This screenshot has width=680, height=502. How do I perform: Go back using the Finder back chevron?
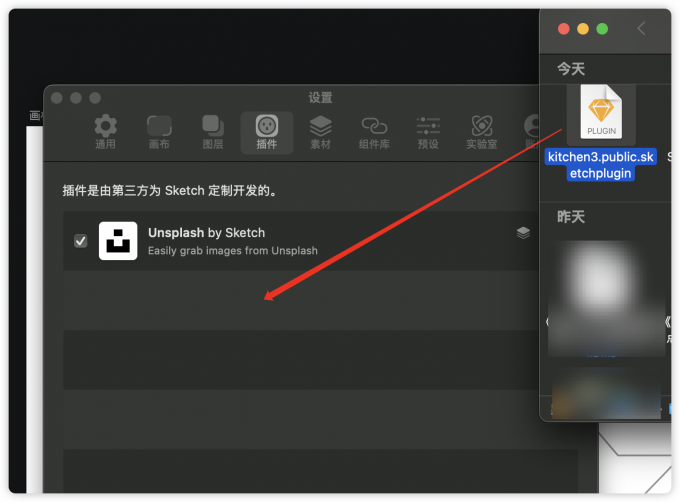[x=641, y=29]
